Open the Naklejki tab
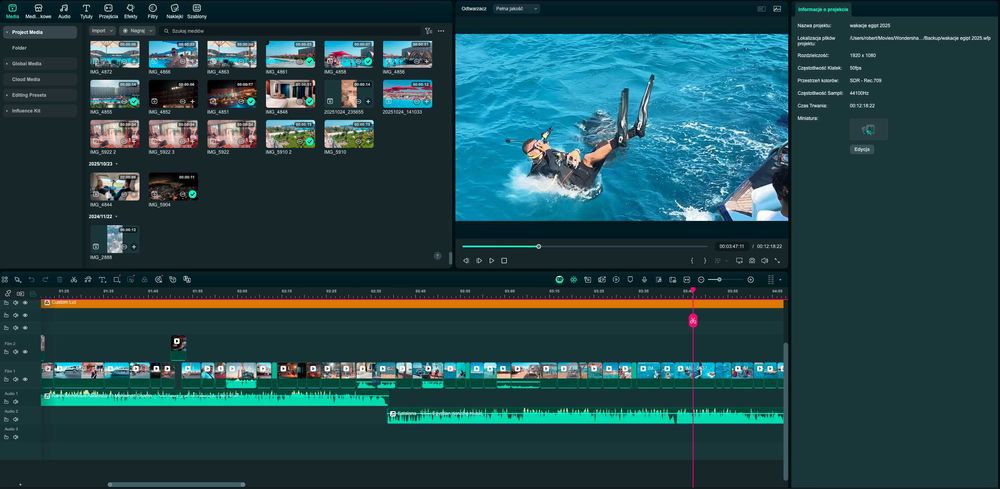 175,11
